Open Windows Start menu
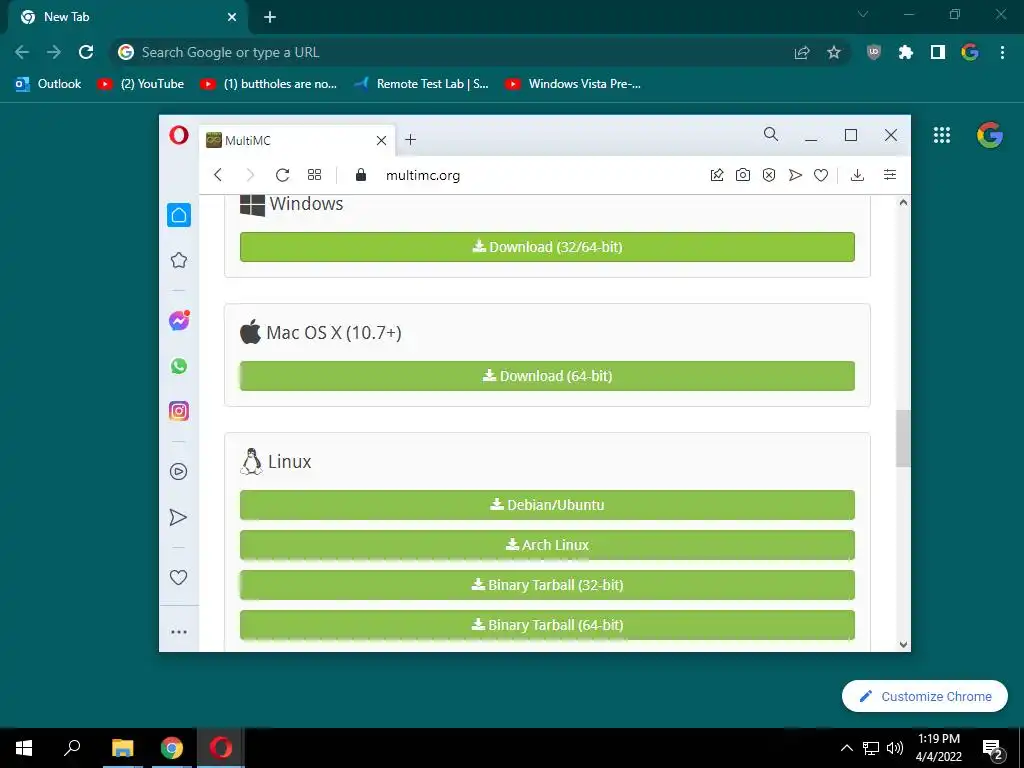This screenshot has width=1024, height=768. (x=24, y=748)
